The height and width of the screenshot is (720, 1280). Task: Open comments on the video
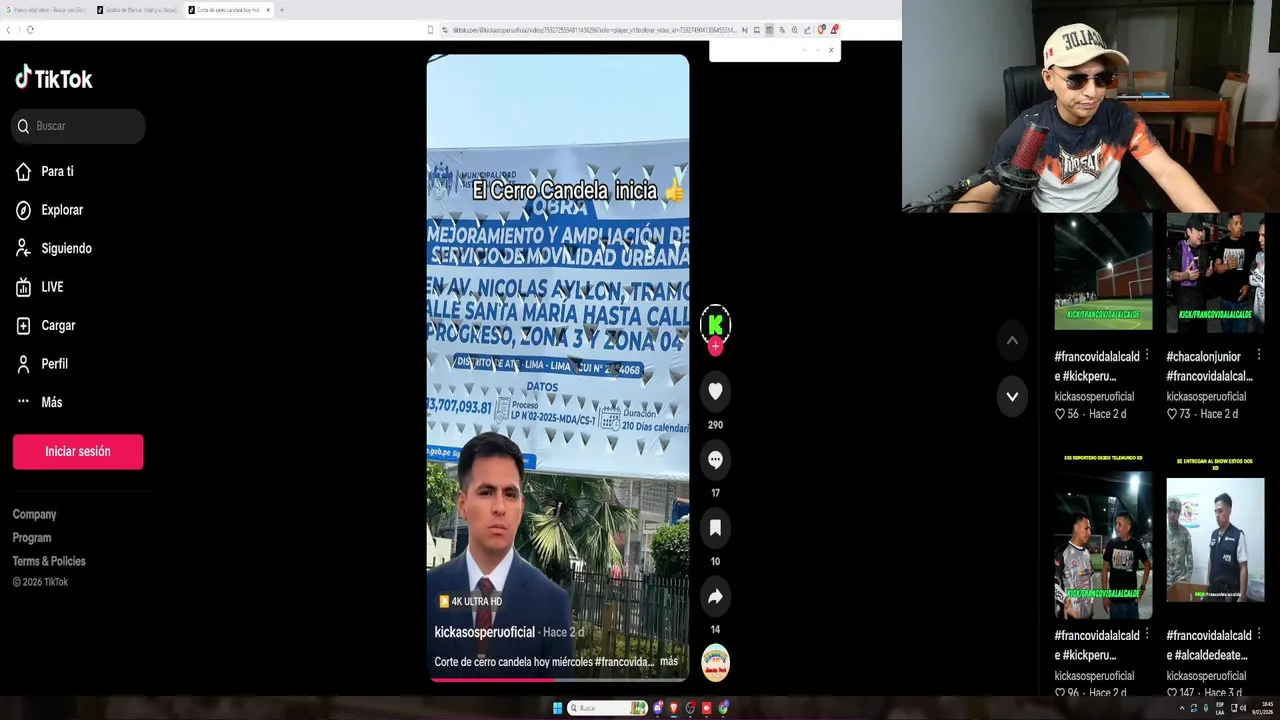coord(715,460)
